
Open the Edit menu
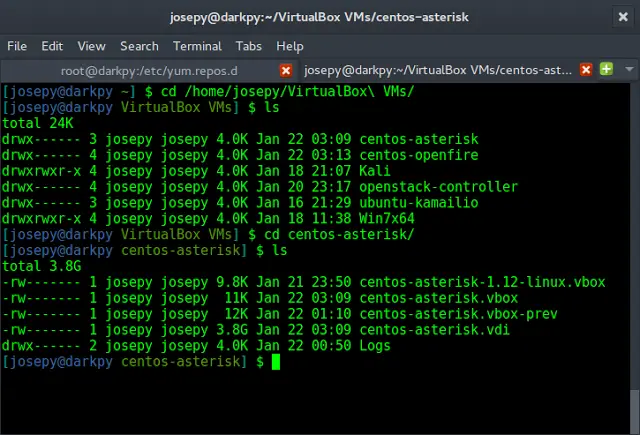[x=52, y=46]
